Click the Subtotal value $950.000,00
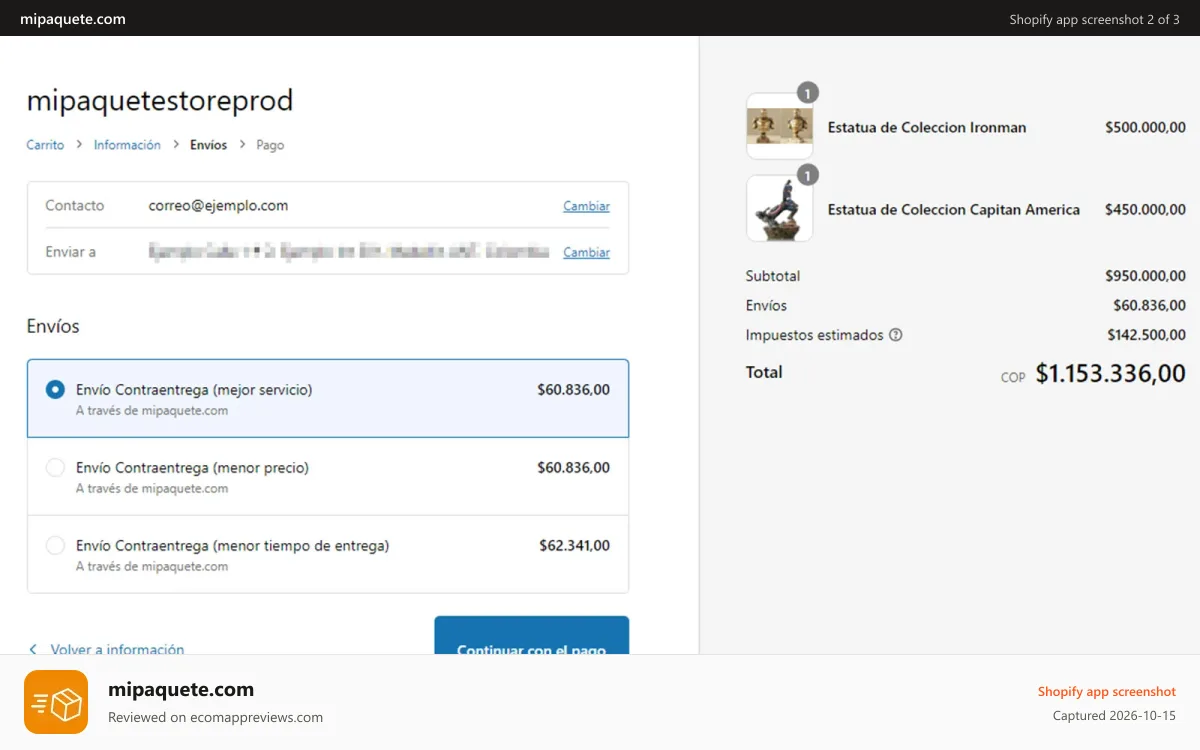1200x750 pixels. click(1145, 275)
